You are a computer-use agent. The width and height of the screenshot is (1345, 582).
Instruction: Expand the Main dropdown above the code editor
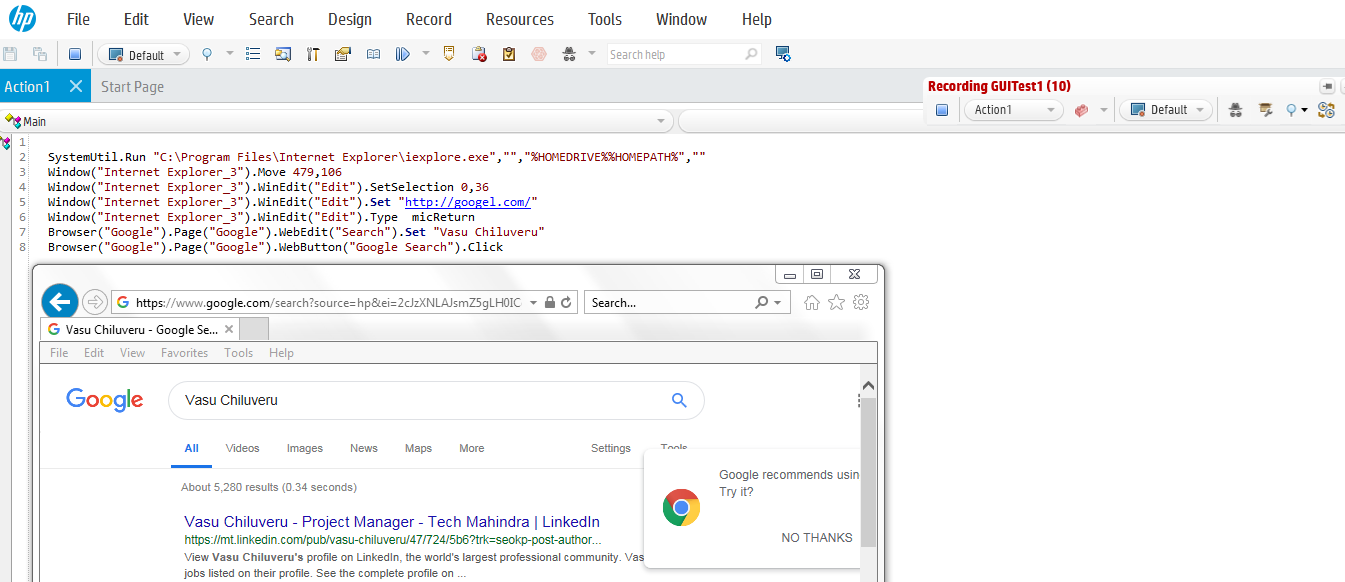pyautogui.click(x=659, y=121)
